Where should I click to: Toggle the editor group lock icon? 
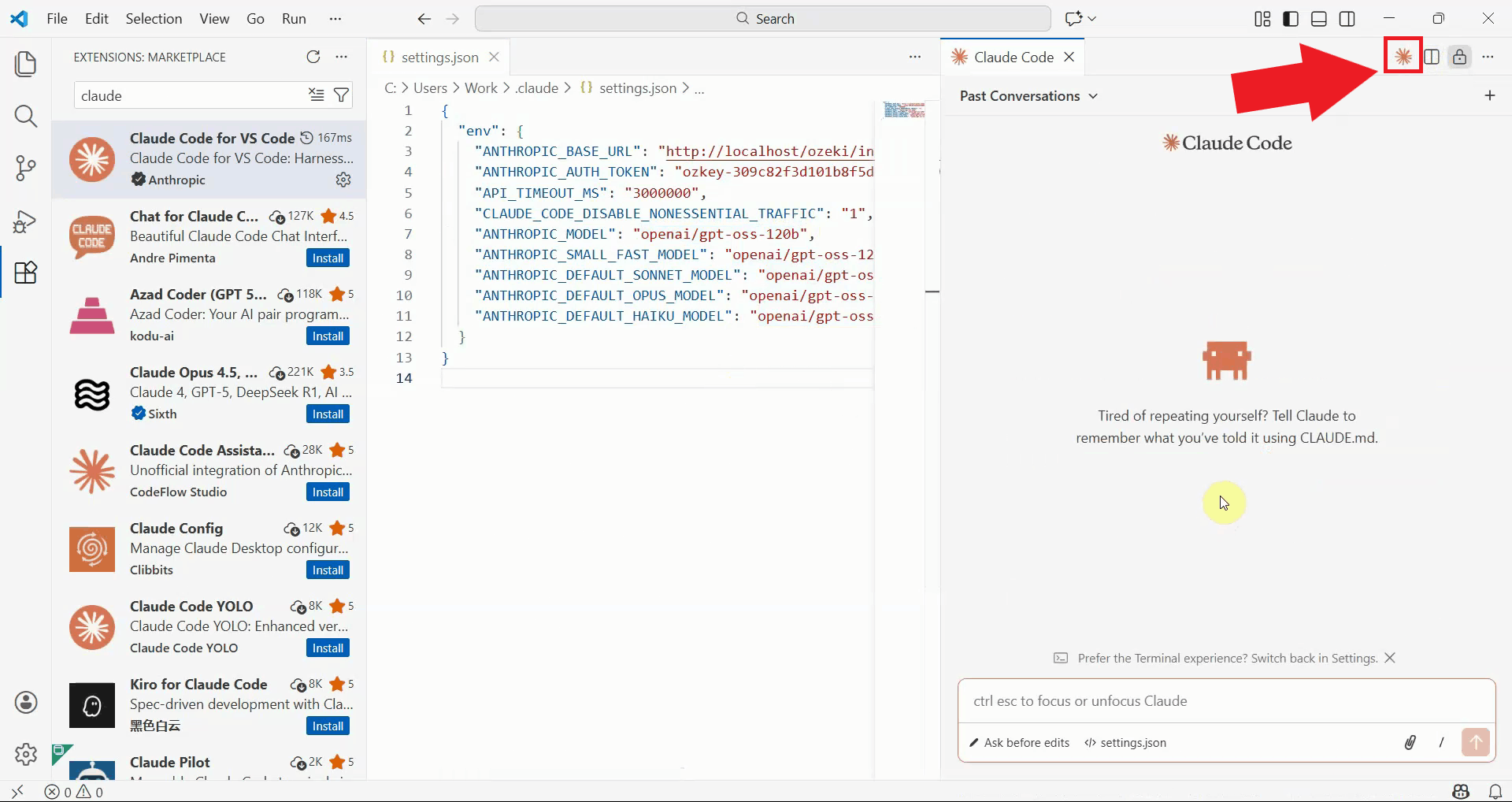1459,57
